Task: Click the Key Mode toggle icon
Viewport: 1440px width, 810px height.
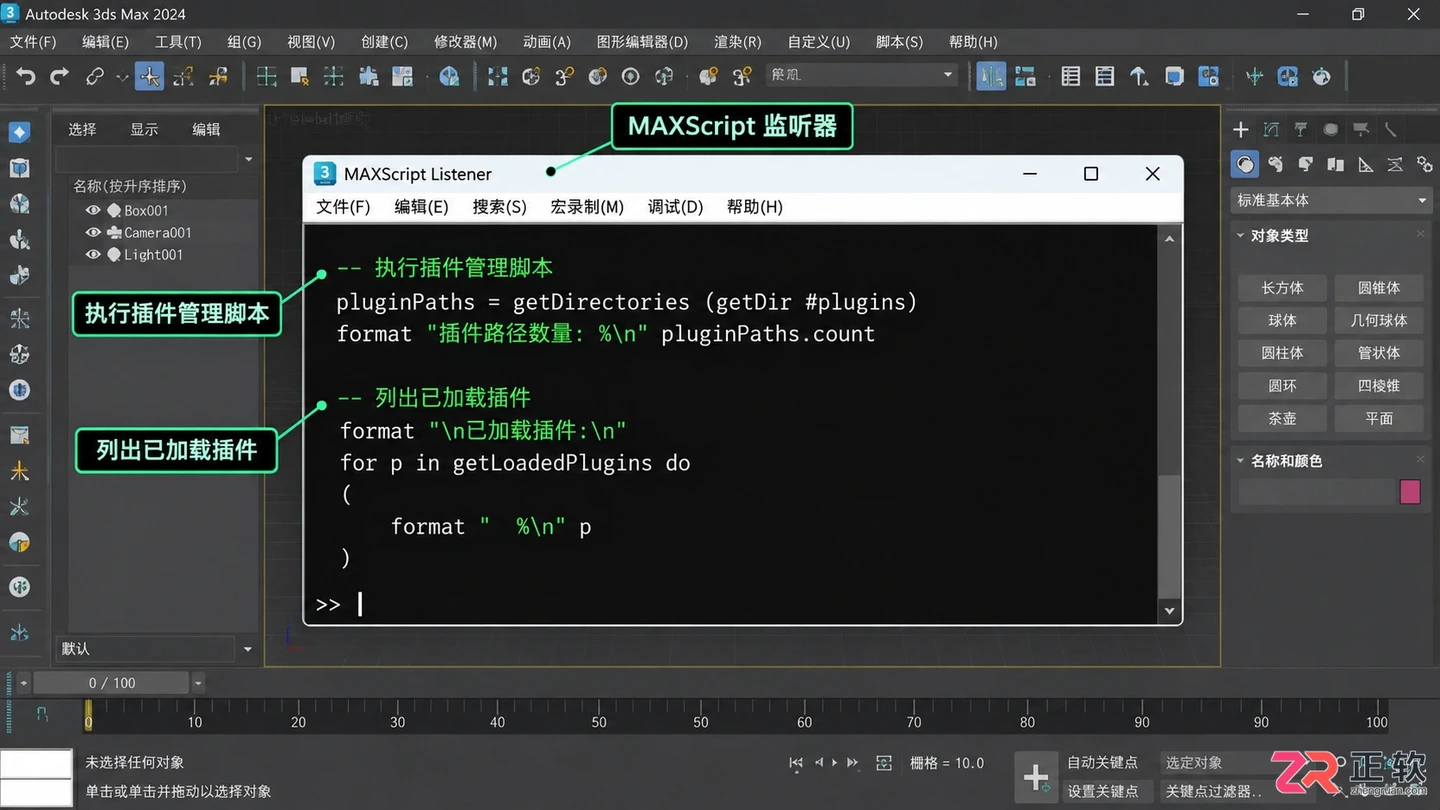Action: (x=884, y=763)
